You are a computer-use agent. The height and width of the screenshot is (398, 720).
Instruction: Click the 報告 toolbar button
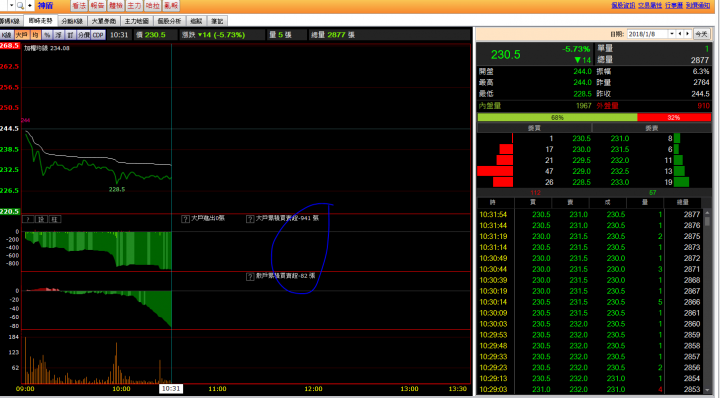click(97, 6)
